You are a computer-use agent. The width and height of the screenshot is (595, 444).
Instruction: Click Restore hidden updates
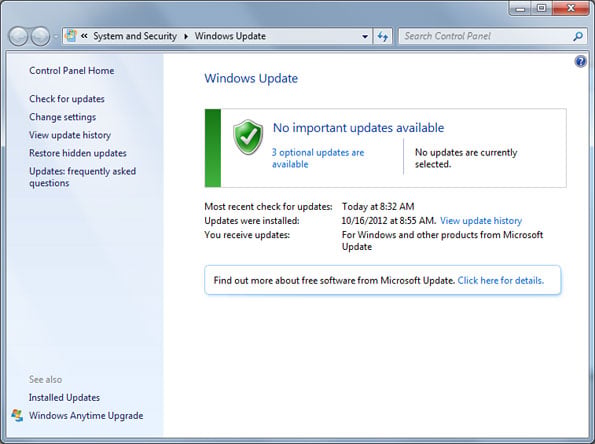pyautogui.click(x=78, y=153)
